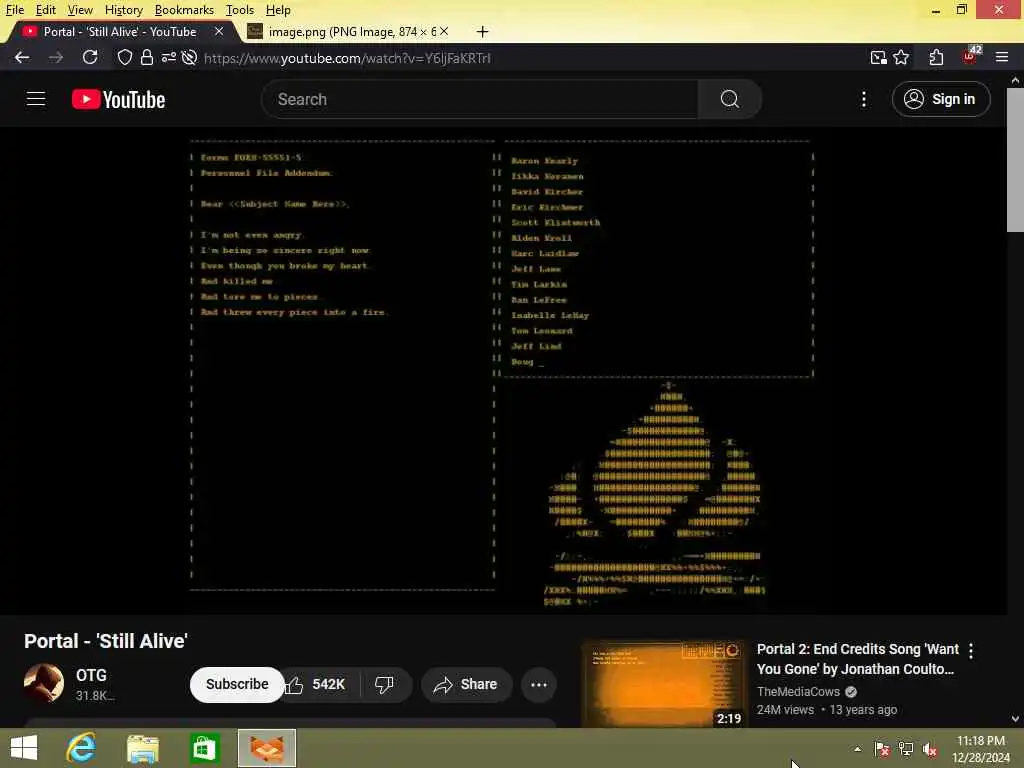Open a new browser tab with plus
Image resolution: width=1024 pixels, height=768 pixels.
tap(483, 31)
